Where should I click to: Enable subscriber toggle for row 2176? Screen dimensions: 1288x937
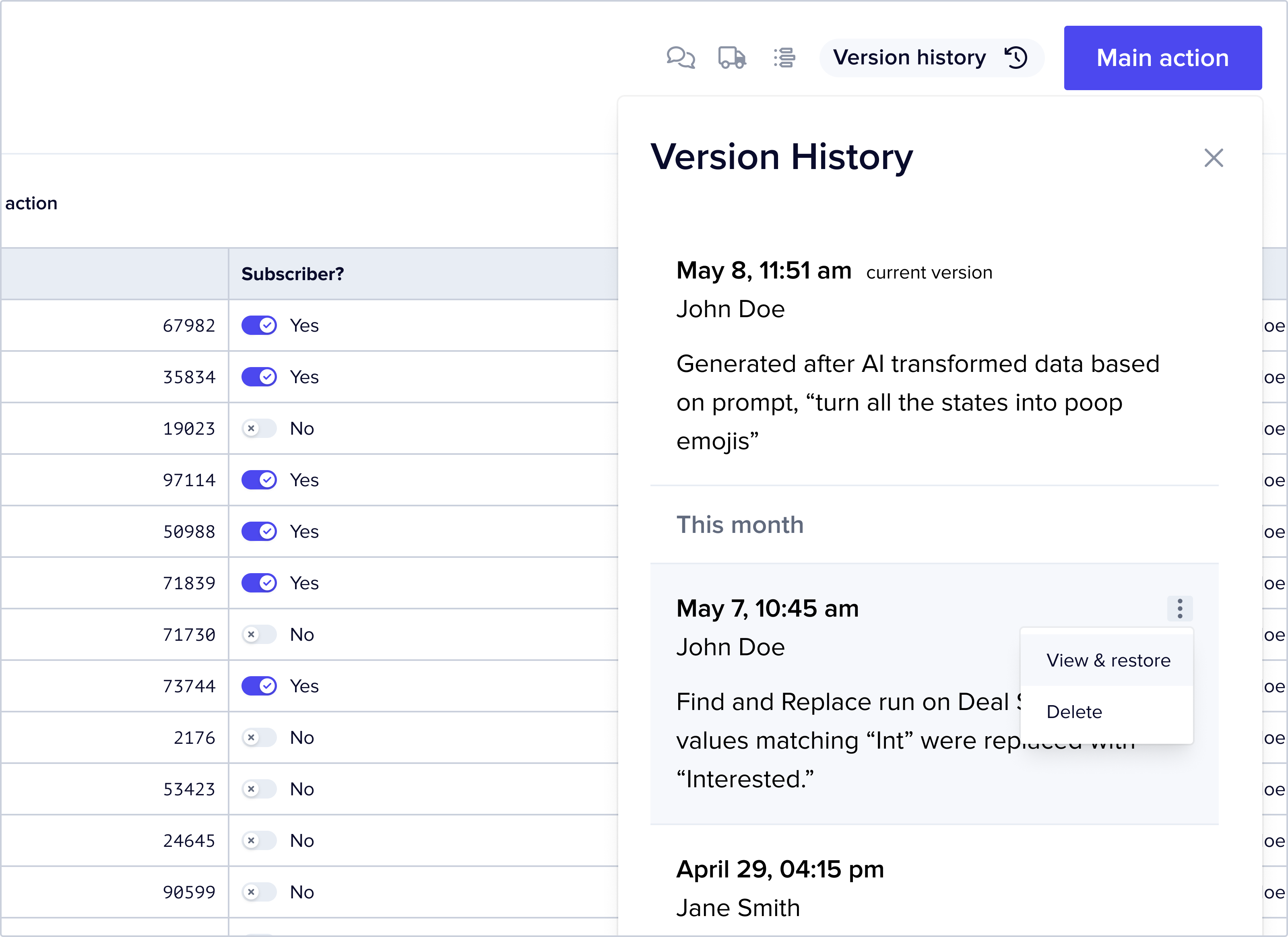click(259, 738)
